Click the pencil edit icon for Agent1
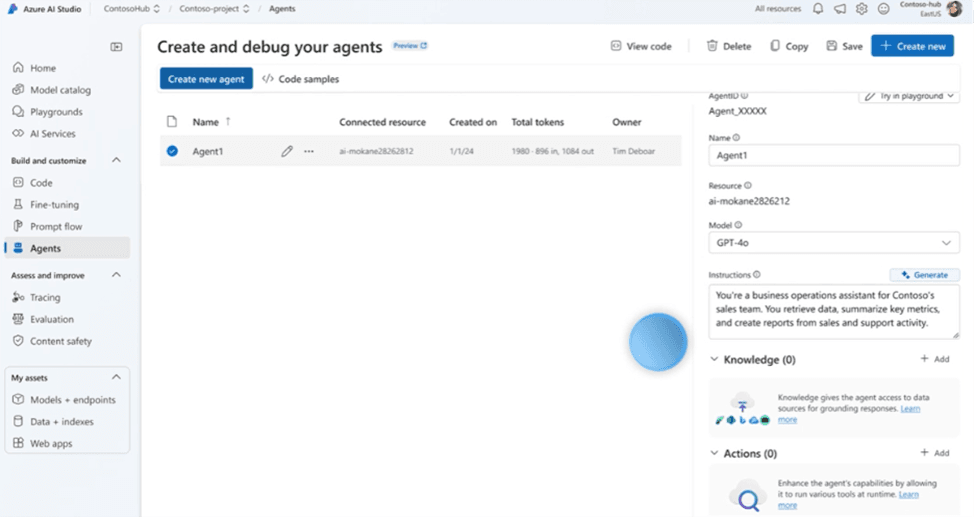 click(x=287, y=151)
